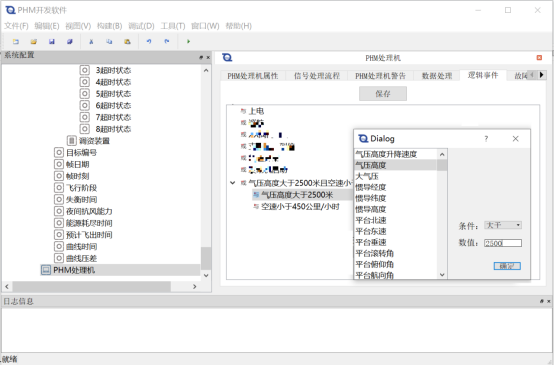Open the 帮助(H) menu
The width and height of the screenshot is (554, 365).
(x=238, y=26)
